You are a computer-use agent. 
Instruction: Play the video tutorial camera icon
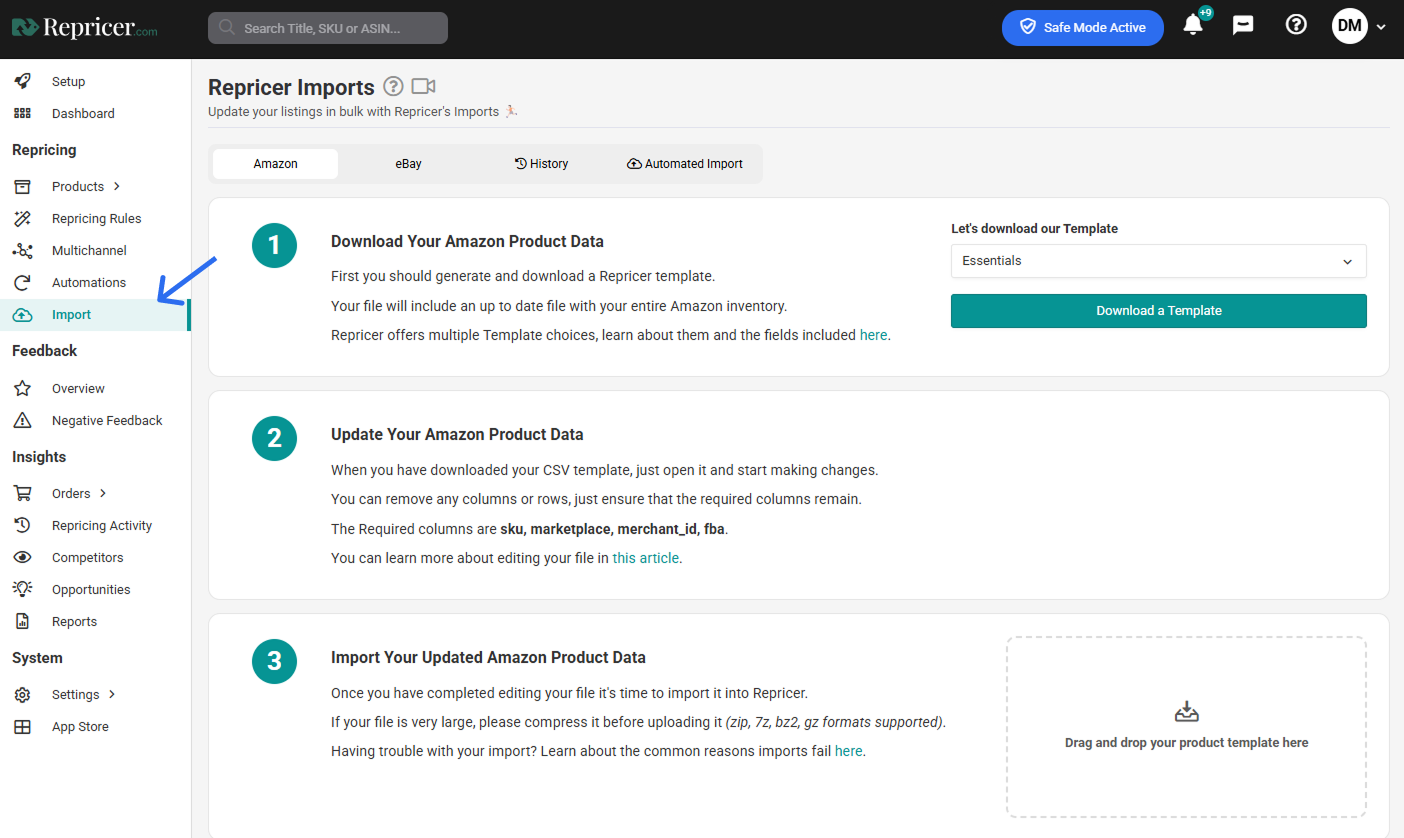424,86
